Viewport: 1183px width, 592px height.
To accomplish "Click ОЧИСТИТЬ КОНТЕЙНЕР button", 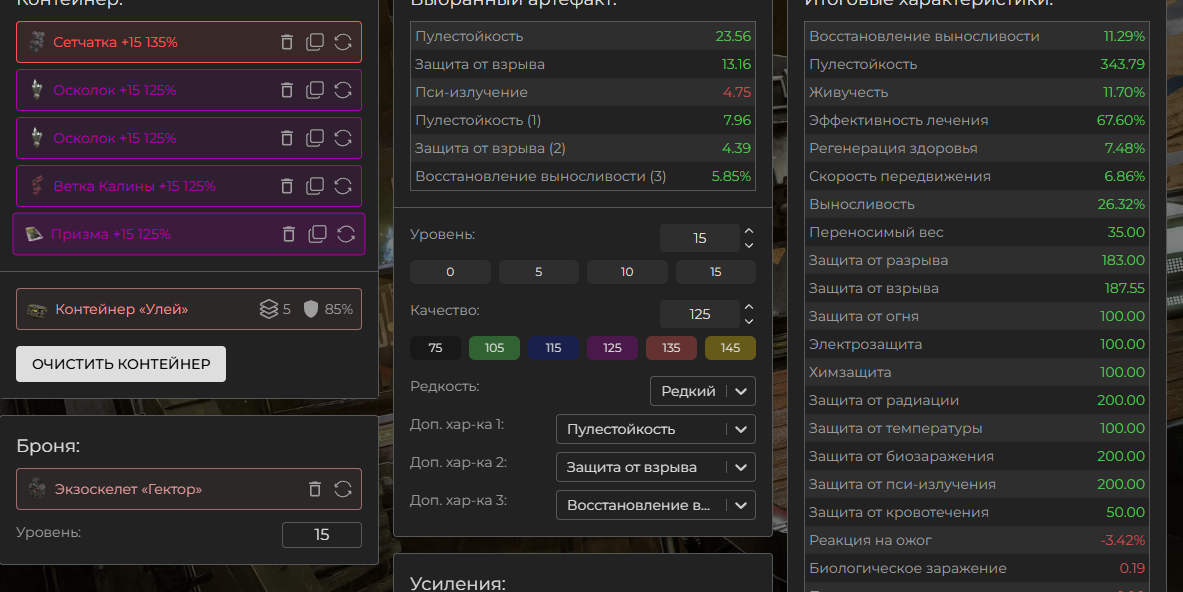I will (x=121, y=364).
